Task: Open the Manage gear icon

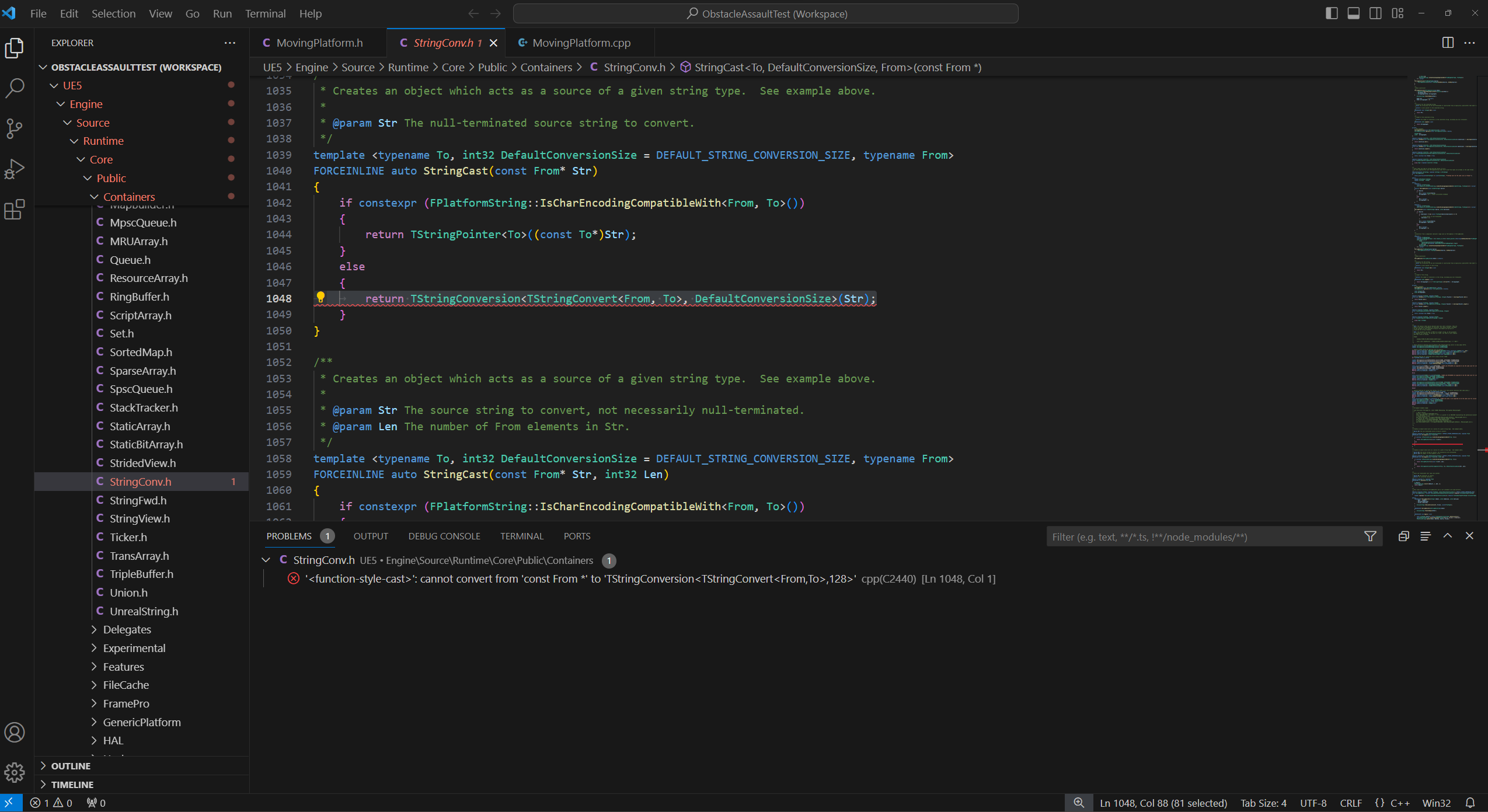Action: pyautogui.click(x=15, y=772)
